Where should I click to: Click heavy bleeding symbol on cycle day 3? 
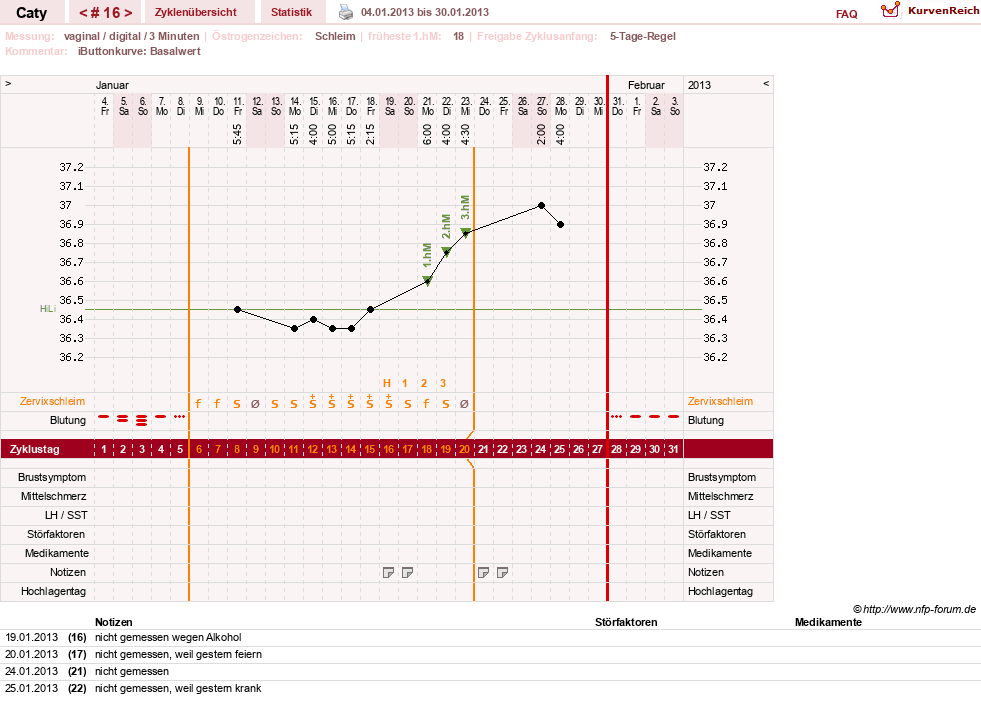(142, 420)
